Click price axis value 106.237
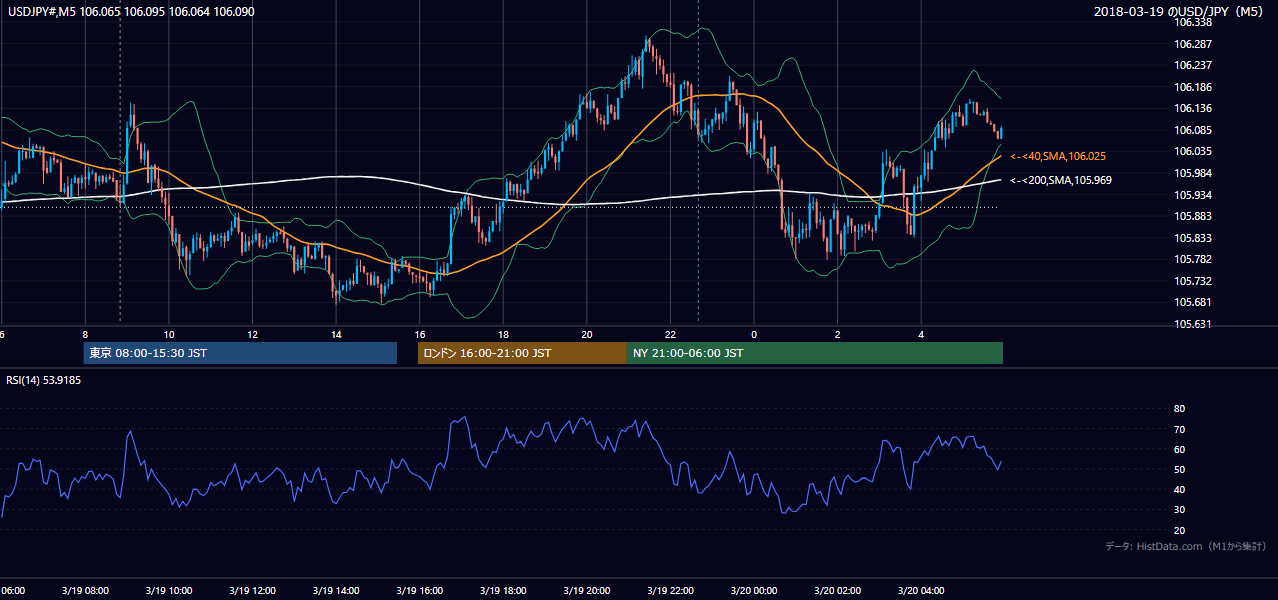This screenshot has width=1278, height=600. tap(1194, 65)
